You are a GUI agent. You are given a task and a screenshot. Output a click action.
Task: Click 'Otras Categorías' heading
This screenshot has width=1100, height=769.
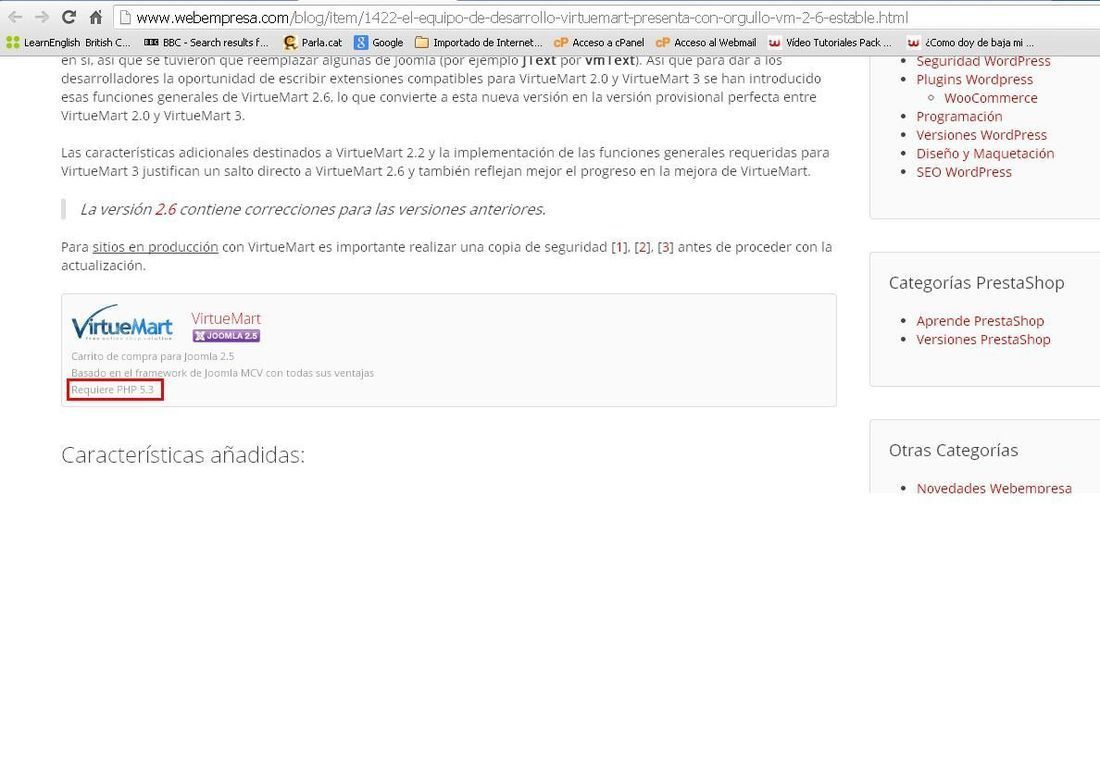(953, 450)
